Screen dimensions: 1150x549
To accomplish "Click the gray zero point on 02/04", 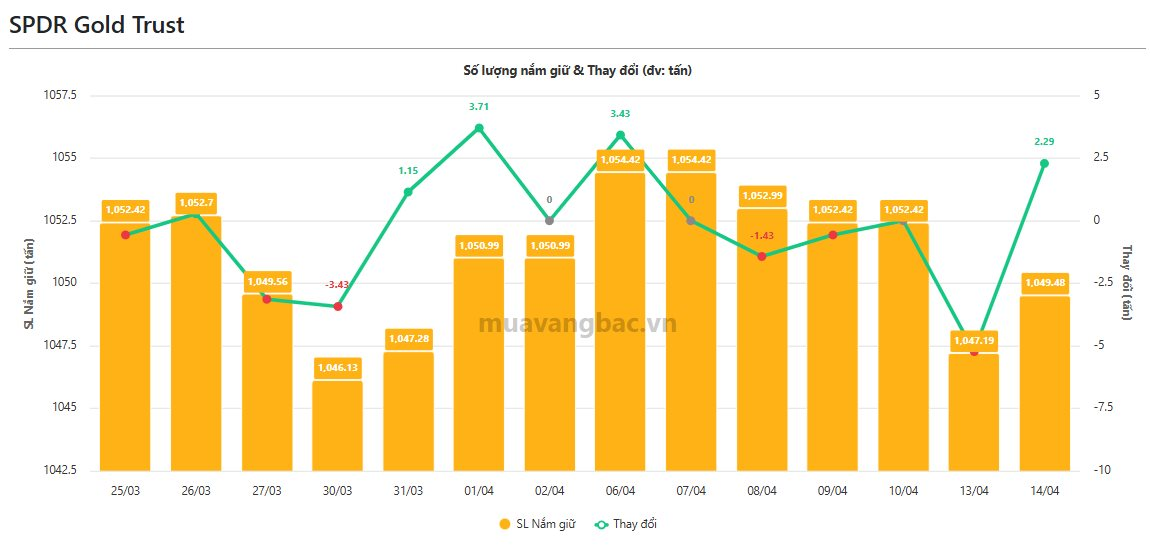I will pyautogui.click(x=549, y=221).
